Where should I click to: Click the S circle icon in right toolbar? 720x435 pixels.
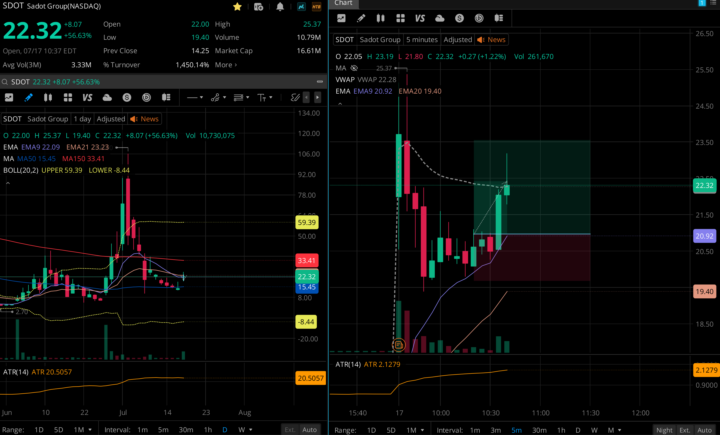[459, 18]
